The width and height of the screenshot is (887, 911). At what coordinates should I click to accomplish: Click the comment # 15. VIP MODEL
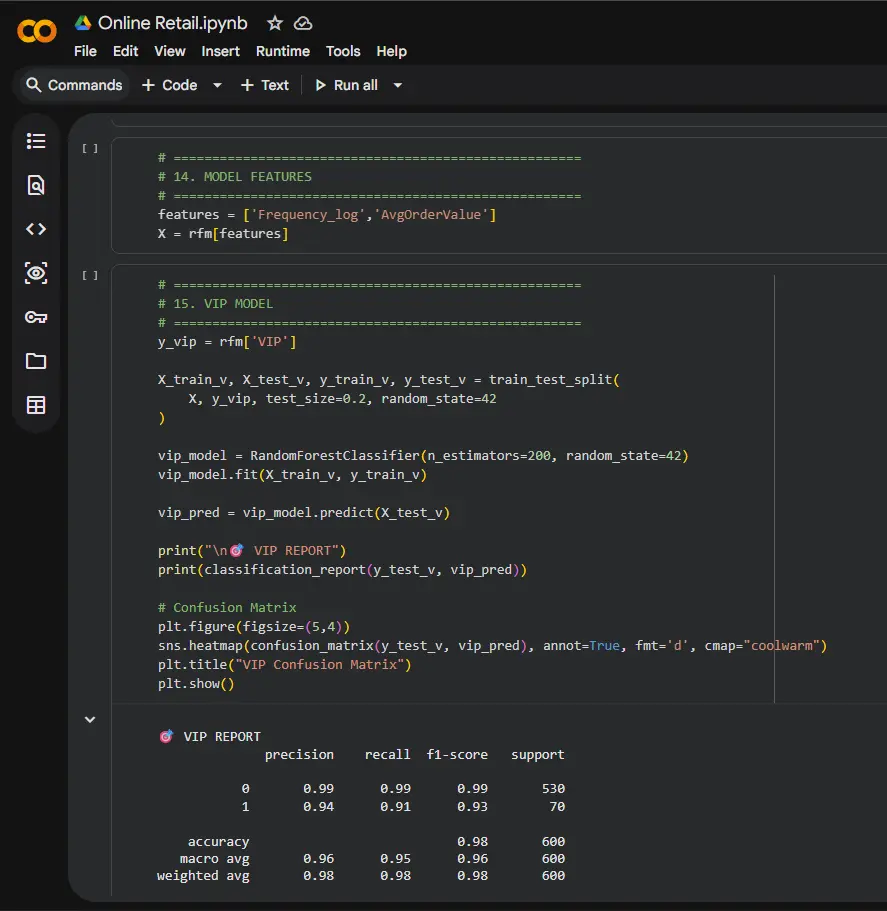216,304
